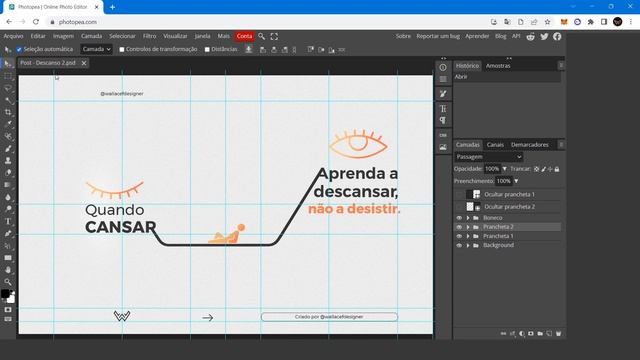The width and height of the screenshot is (640, 360).
Task: Close the Post - Descanso 2.psd tab
Action: pyautogui.click(x=84, y=63)
